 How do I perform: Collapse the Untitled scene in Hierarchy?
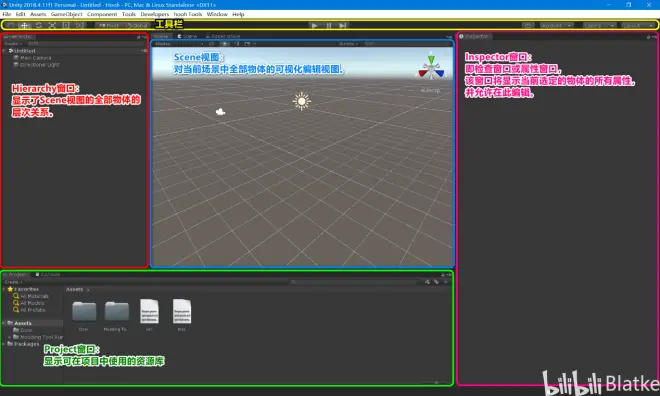pyautogui.click(x=5, y=51)
